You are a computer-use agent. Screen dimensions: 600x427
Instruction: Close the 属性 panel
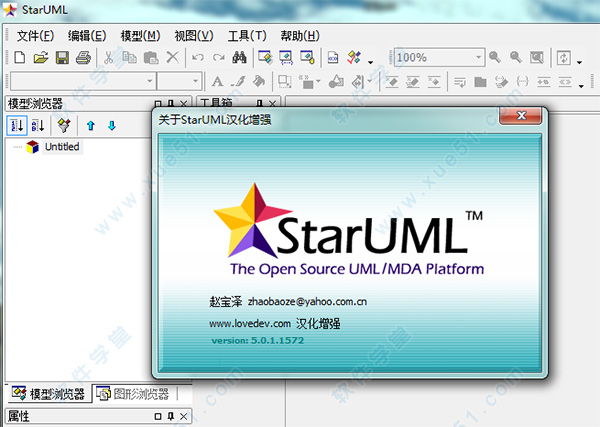184,416
